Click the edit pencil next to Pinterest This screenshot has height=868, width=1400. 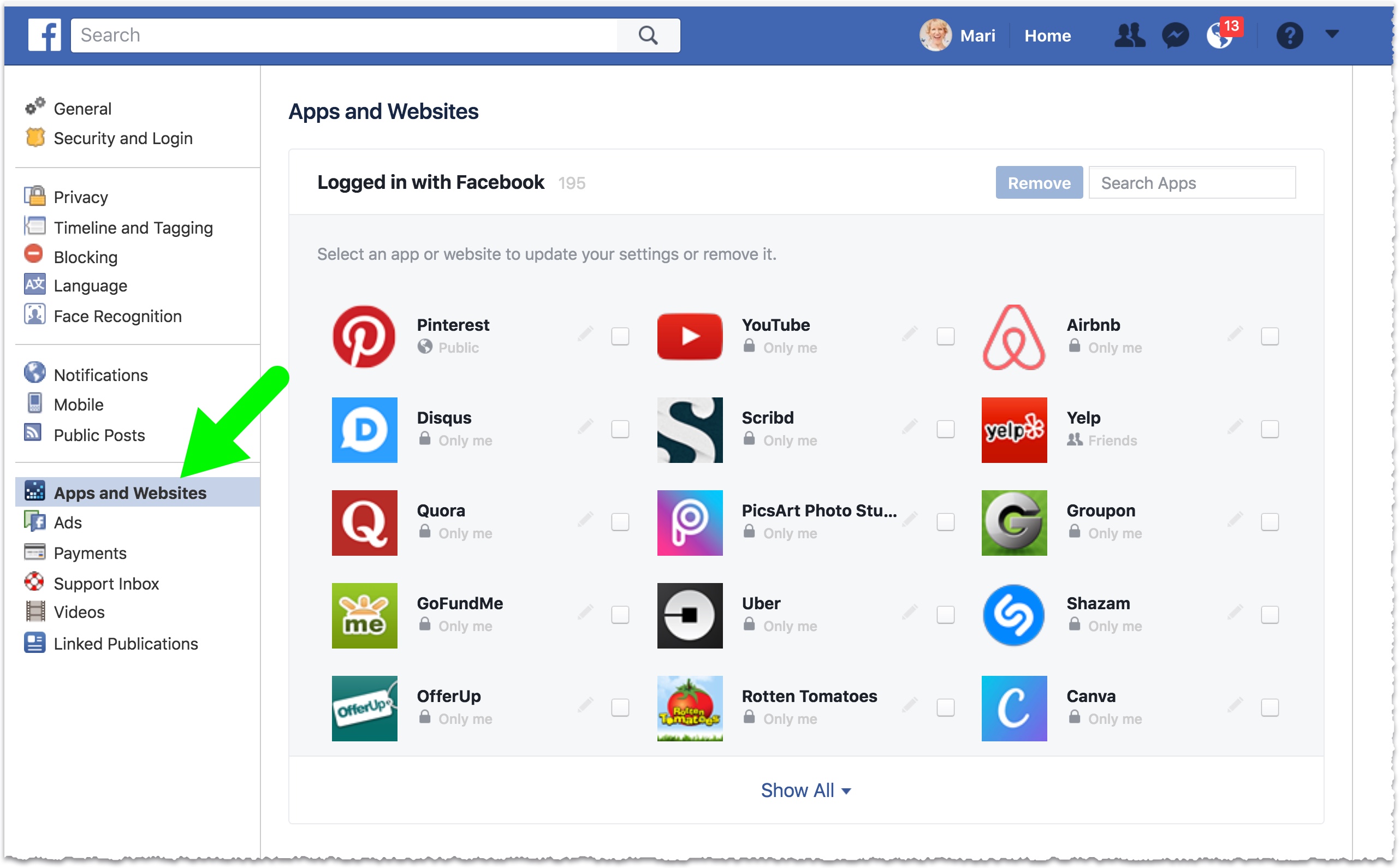(x=585, y=334)
